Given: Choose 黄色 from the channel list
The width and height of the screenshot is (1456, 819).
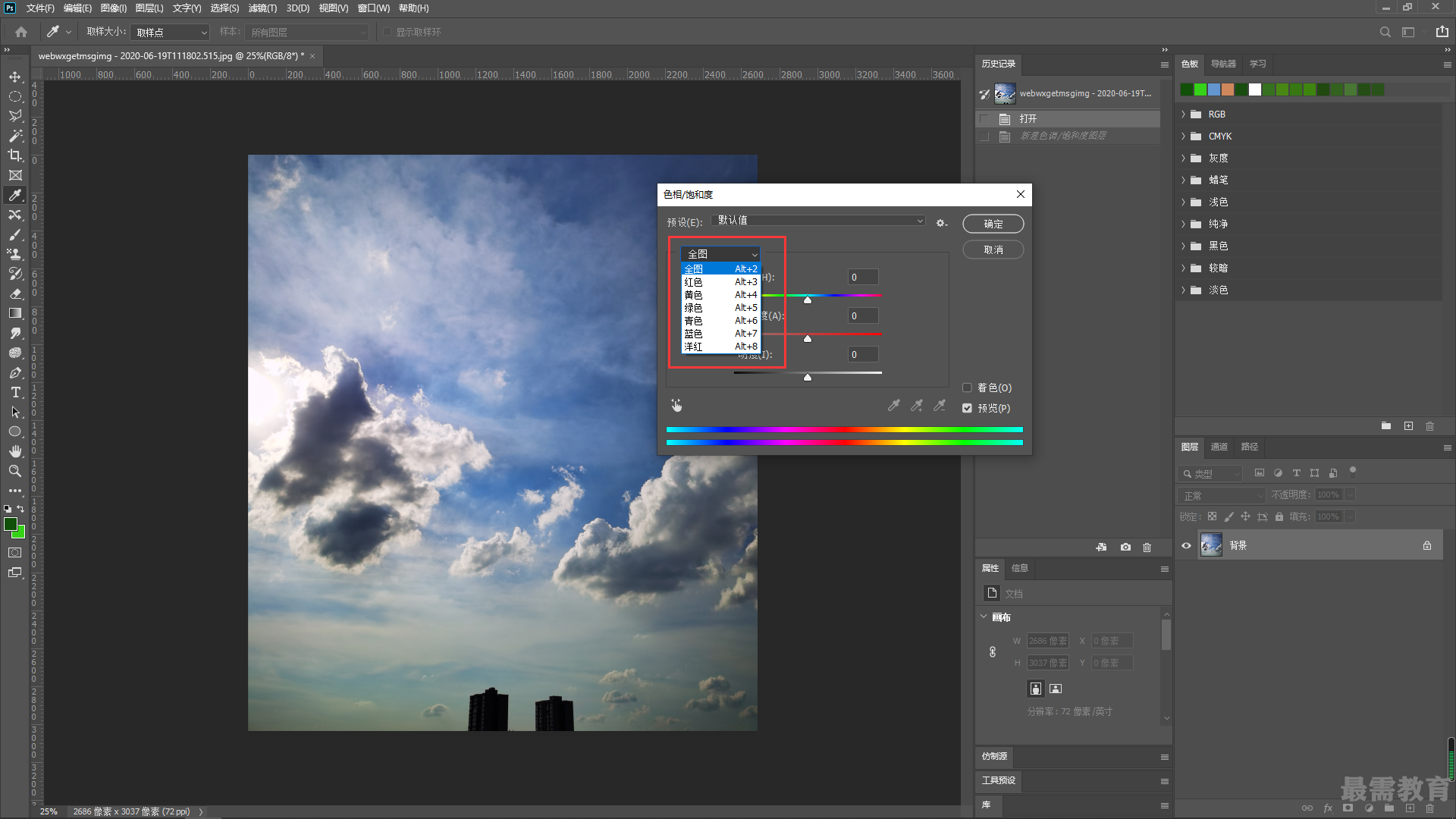Looking at the screenshot, I should pos(720,295).
